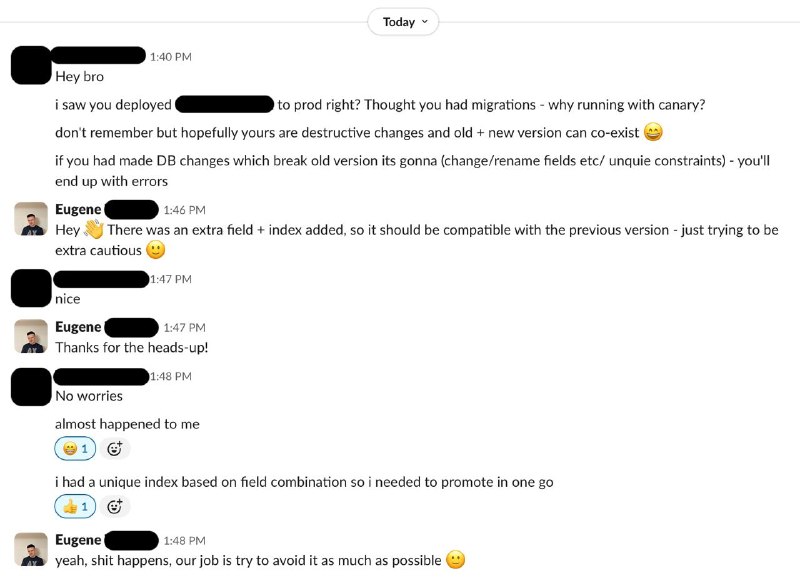Click Eugene's avatar on the 1:48 PM message

click(x=31, y=549)
